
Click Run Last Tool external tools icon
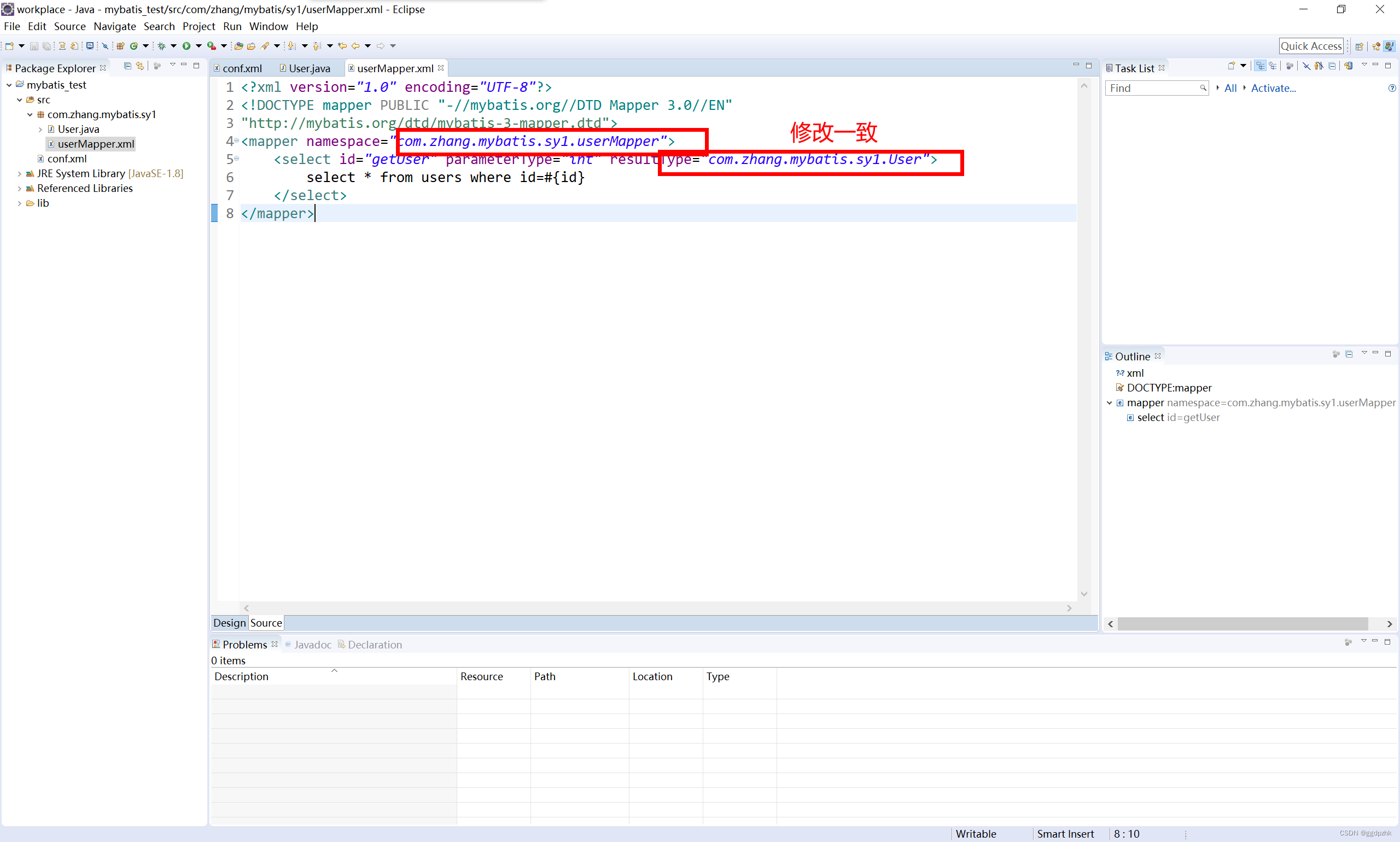(211, 46)
